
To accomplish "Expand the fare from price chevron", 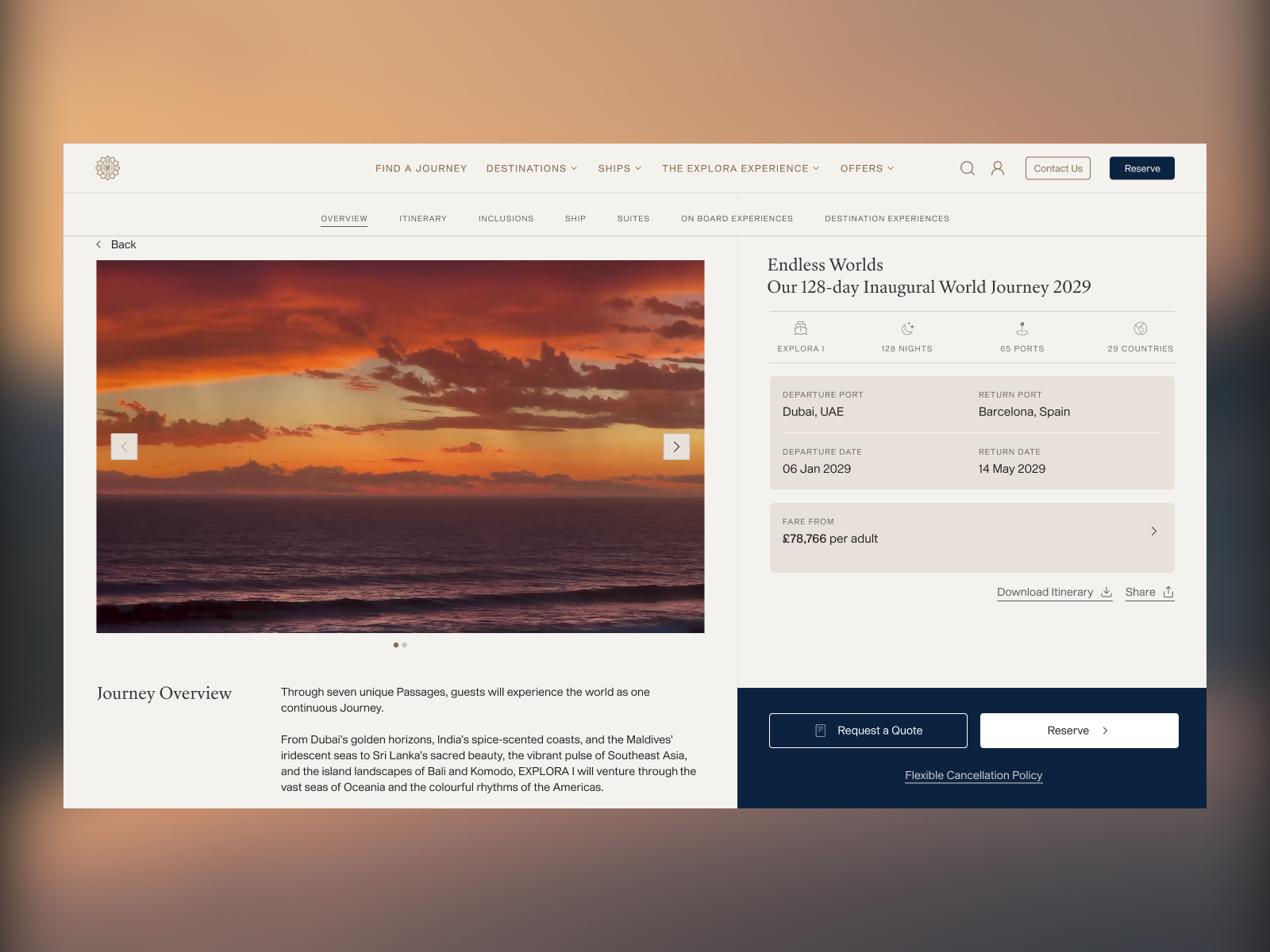I will [x=1153, y=532].
